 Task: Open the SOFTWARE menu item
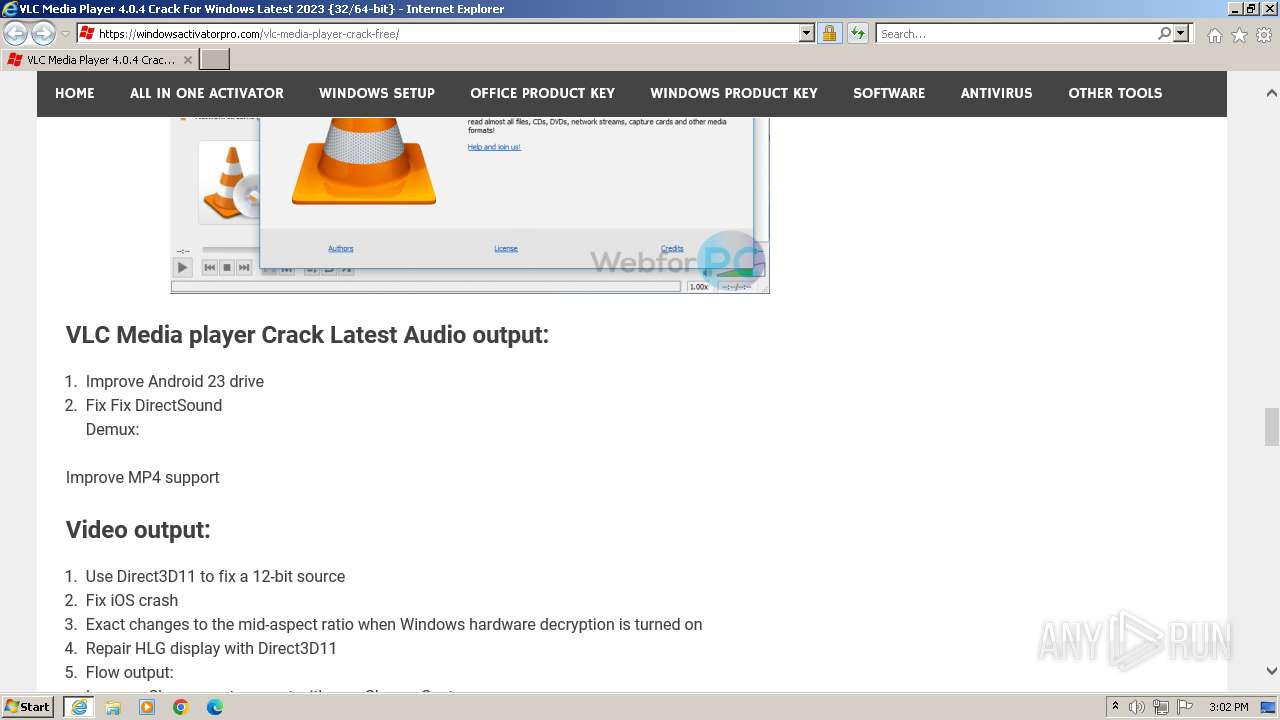tap(889, 93)
